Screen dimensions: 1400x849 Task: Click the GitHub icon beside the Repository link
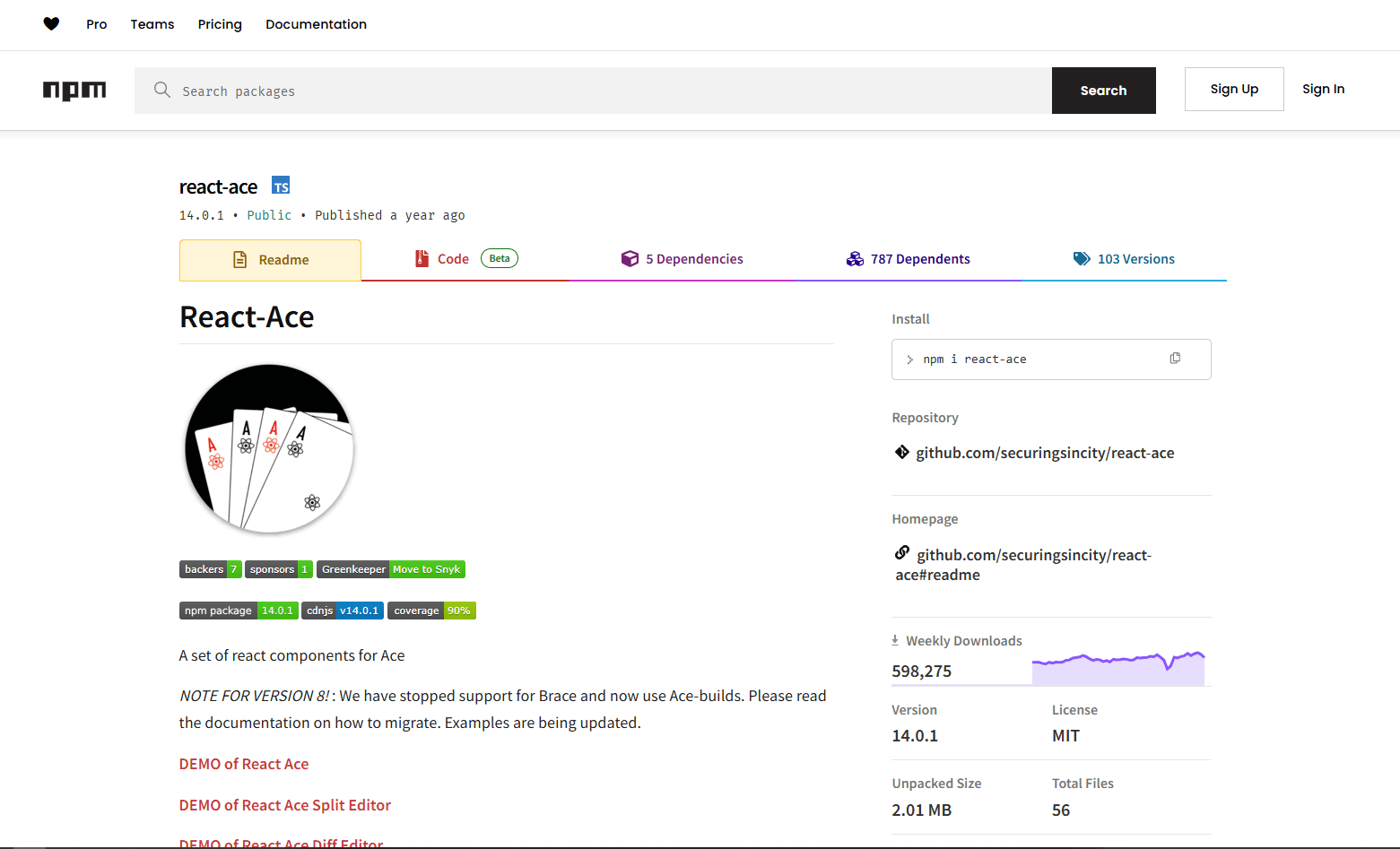[901, 452]
